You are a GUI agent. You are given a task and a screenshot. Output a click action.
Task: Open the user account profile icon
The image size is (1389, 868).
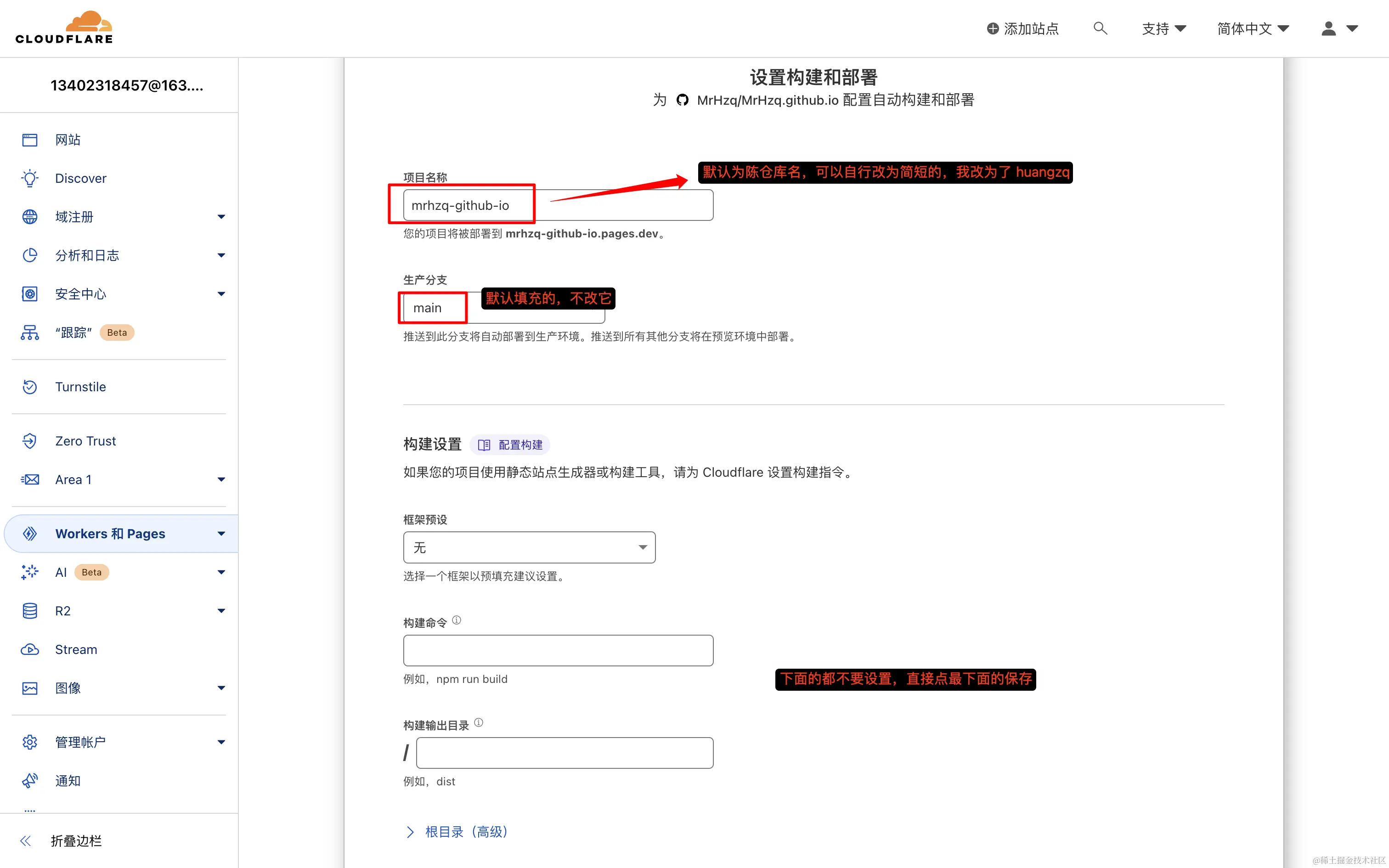(1328, 28)
